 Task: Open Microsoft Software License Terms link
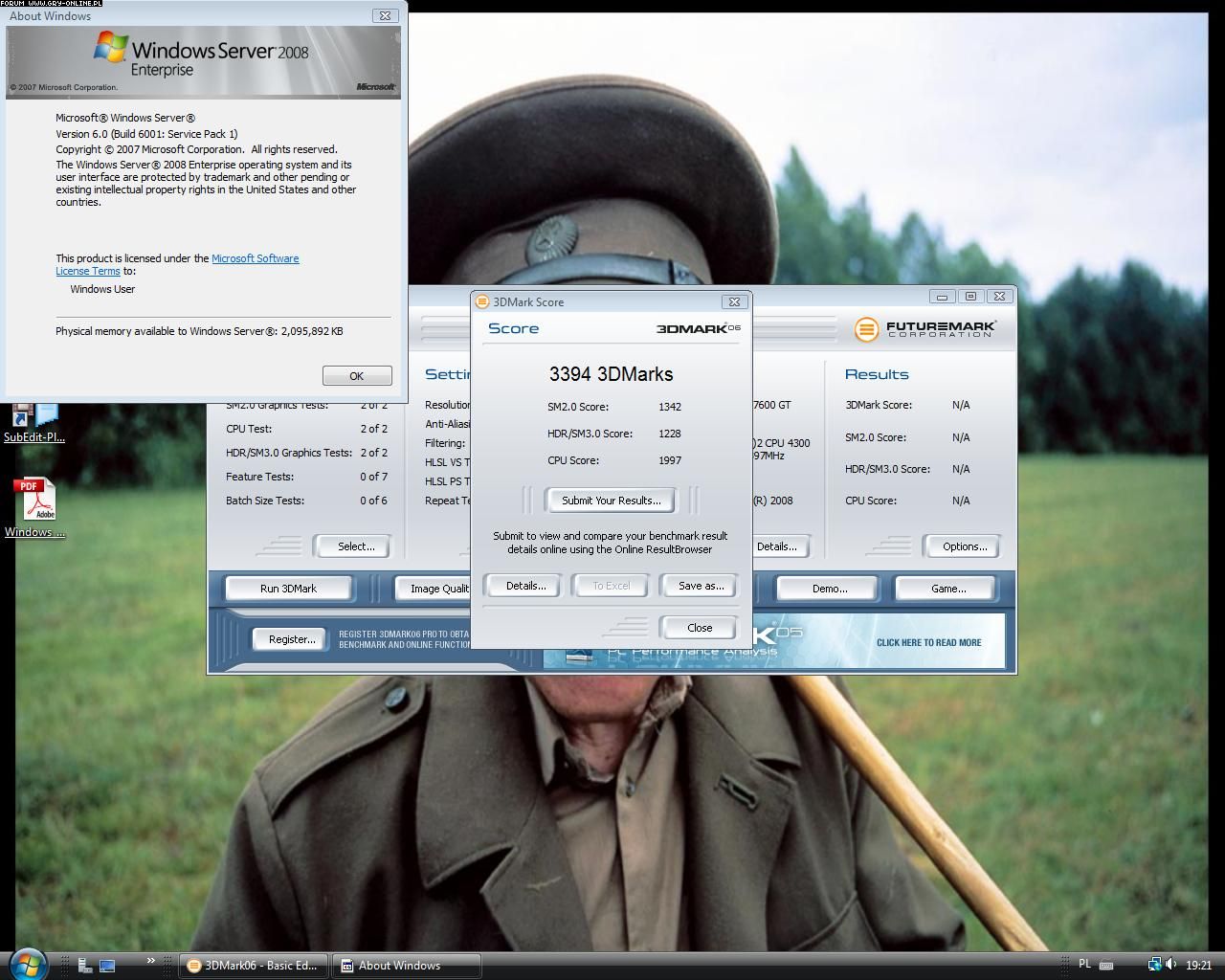pos(255,258)
